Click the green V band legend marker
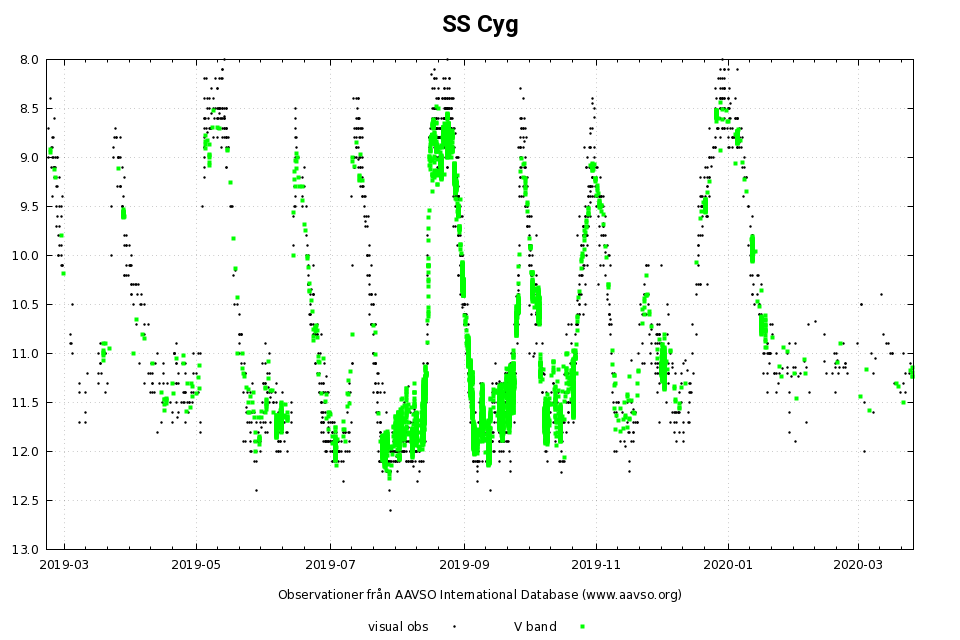 tap(582, 627)
